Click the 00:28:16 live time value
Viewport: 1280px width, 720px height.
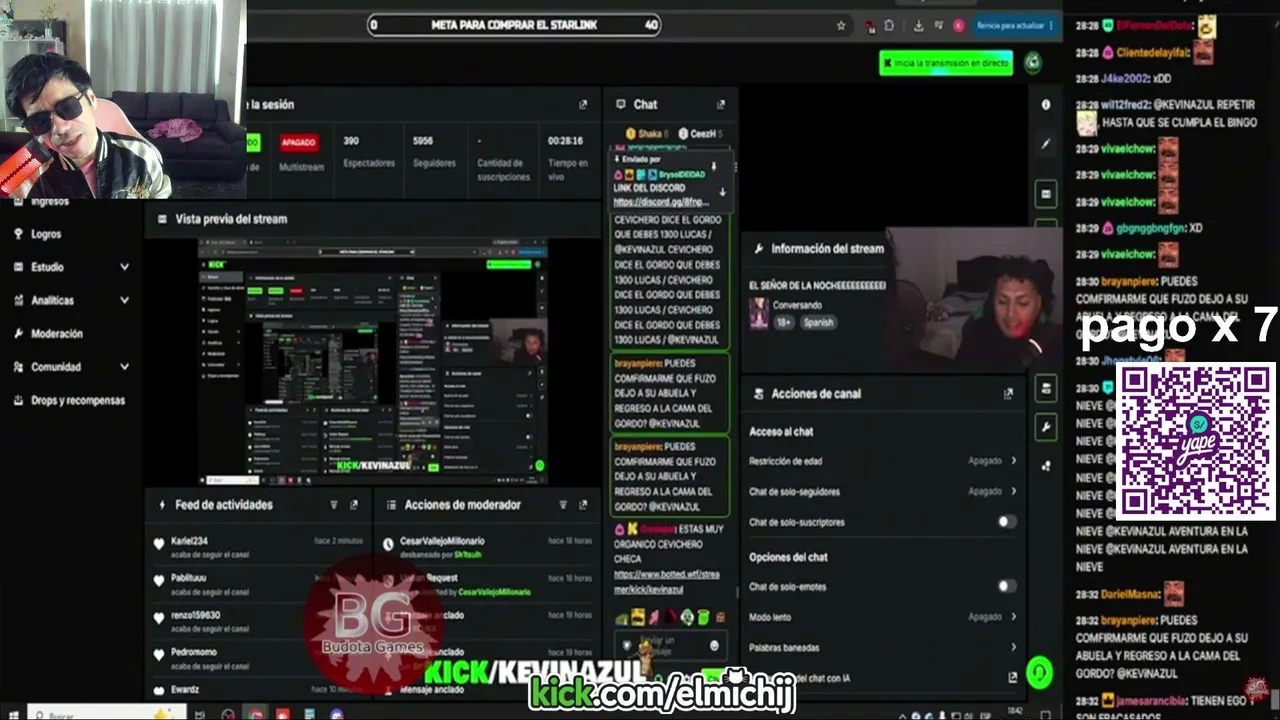pos(565,141)
